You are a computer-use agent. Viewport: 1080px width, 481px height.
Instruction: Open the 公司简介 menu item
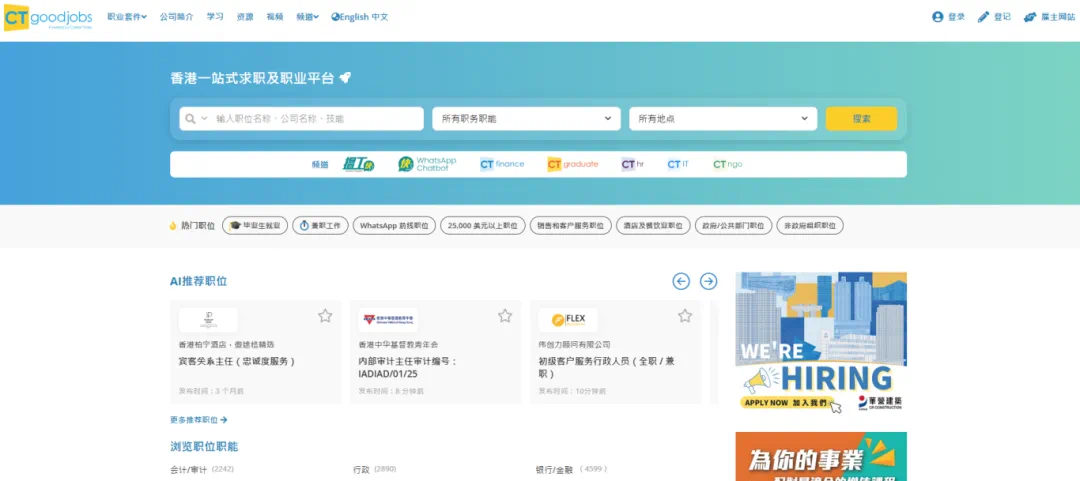coord(176,17)
